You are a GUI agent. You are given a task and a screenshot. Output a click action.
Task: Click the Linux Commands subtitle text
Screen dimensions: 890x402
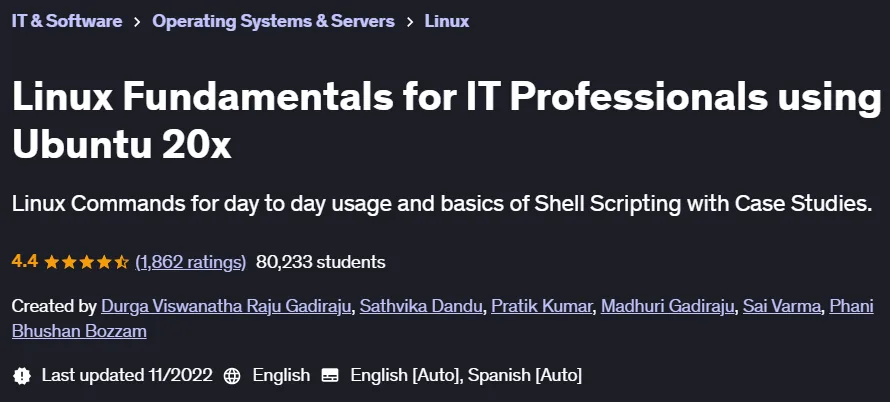coord(442,204)
